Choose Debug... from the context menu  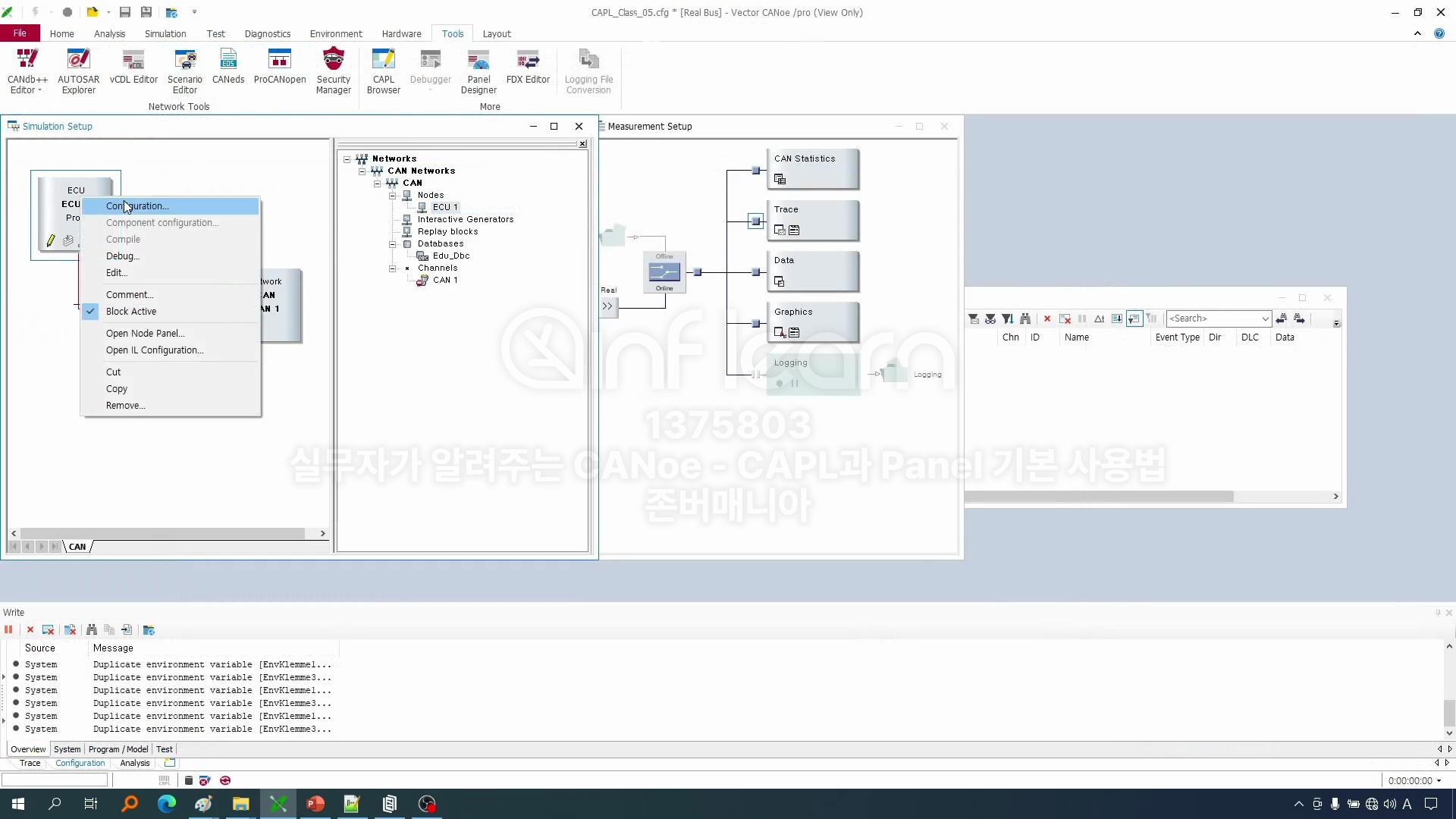tap(171, 256)
